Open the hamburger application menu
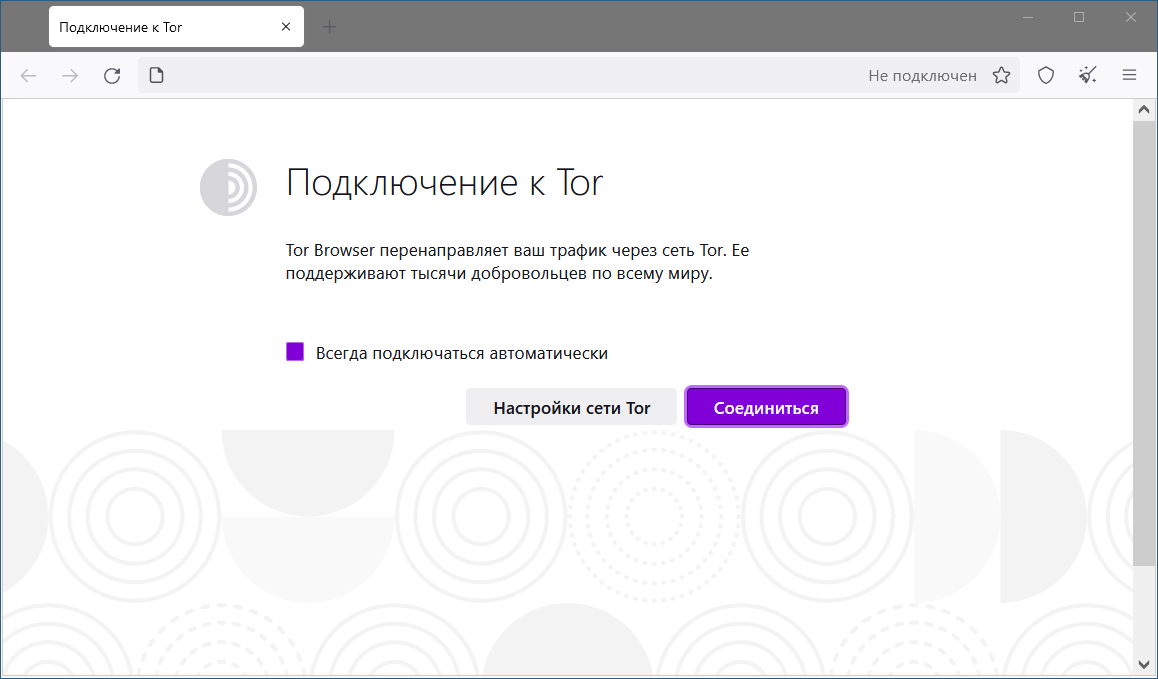The image size is (1158, 679). (1129, 75)
